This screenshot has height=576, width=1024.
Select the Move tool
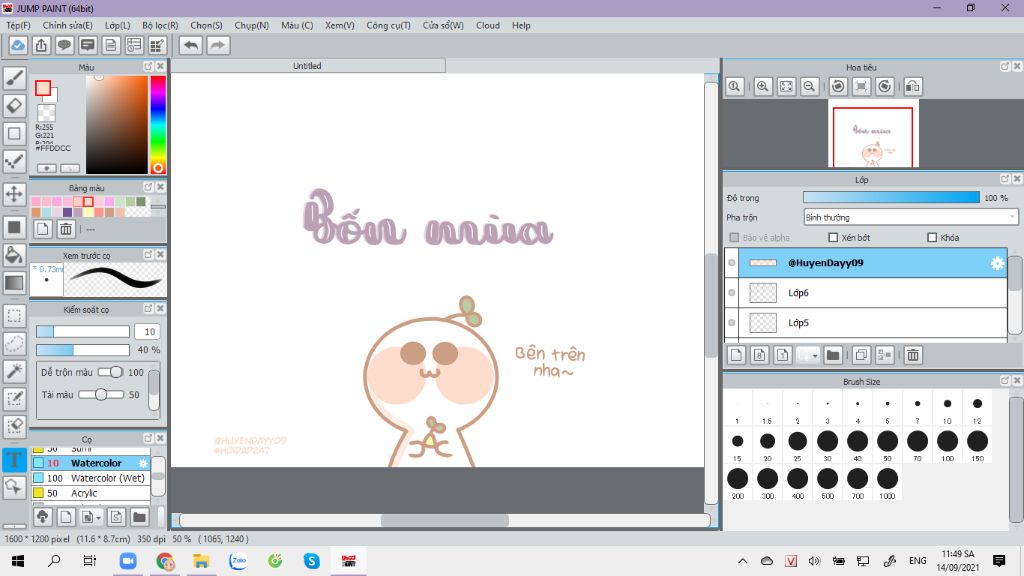pos(14,194)
